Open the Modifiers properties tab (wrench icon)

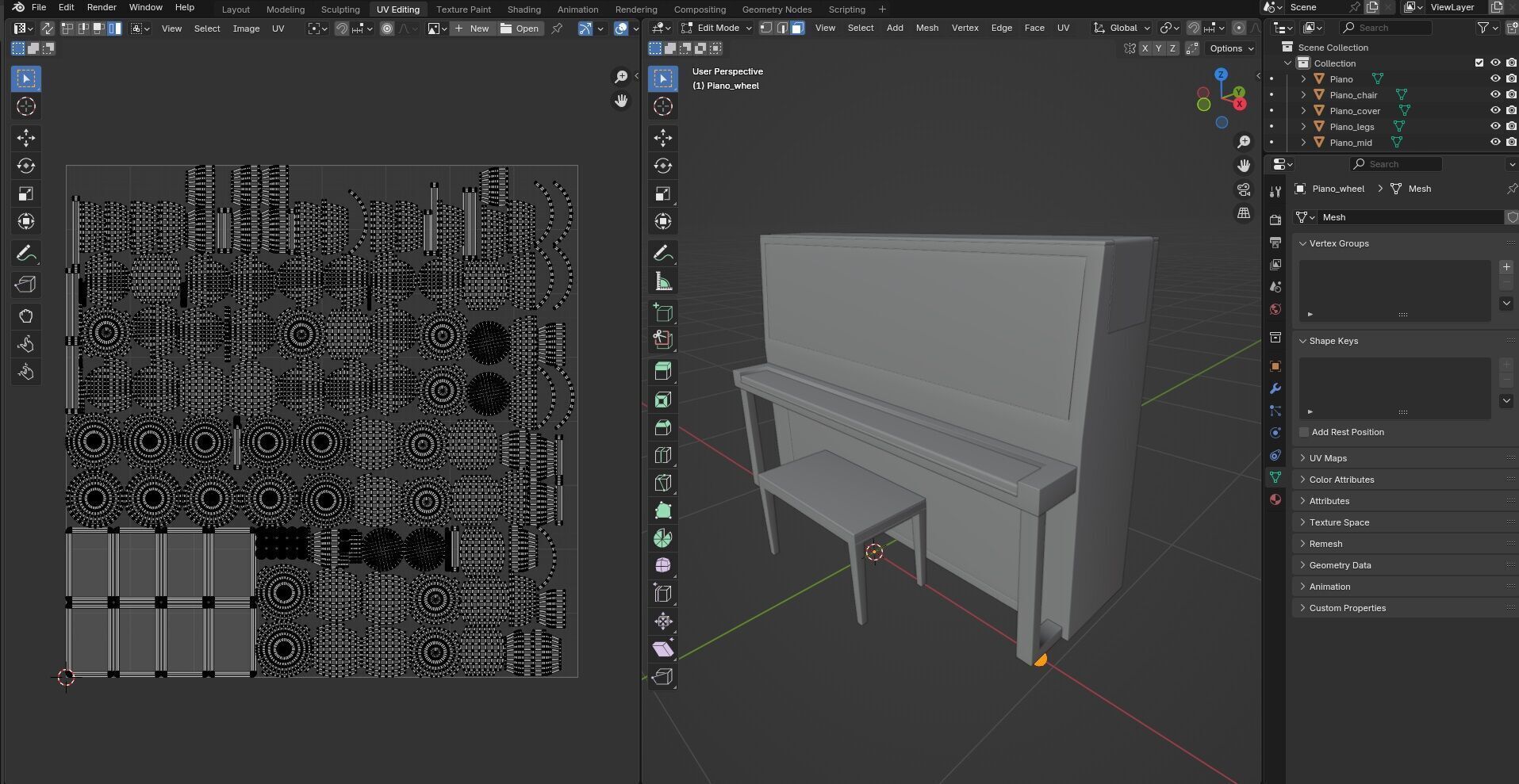1275,388
